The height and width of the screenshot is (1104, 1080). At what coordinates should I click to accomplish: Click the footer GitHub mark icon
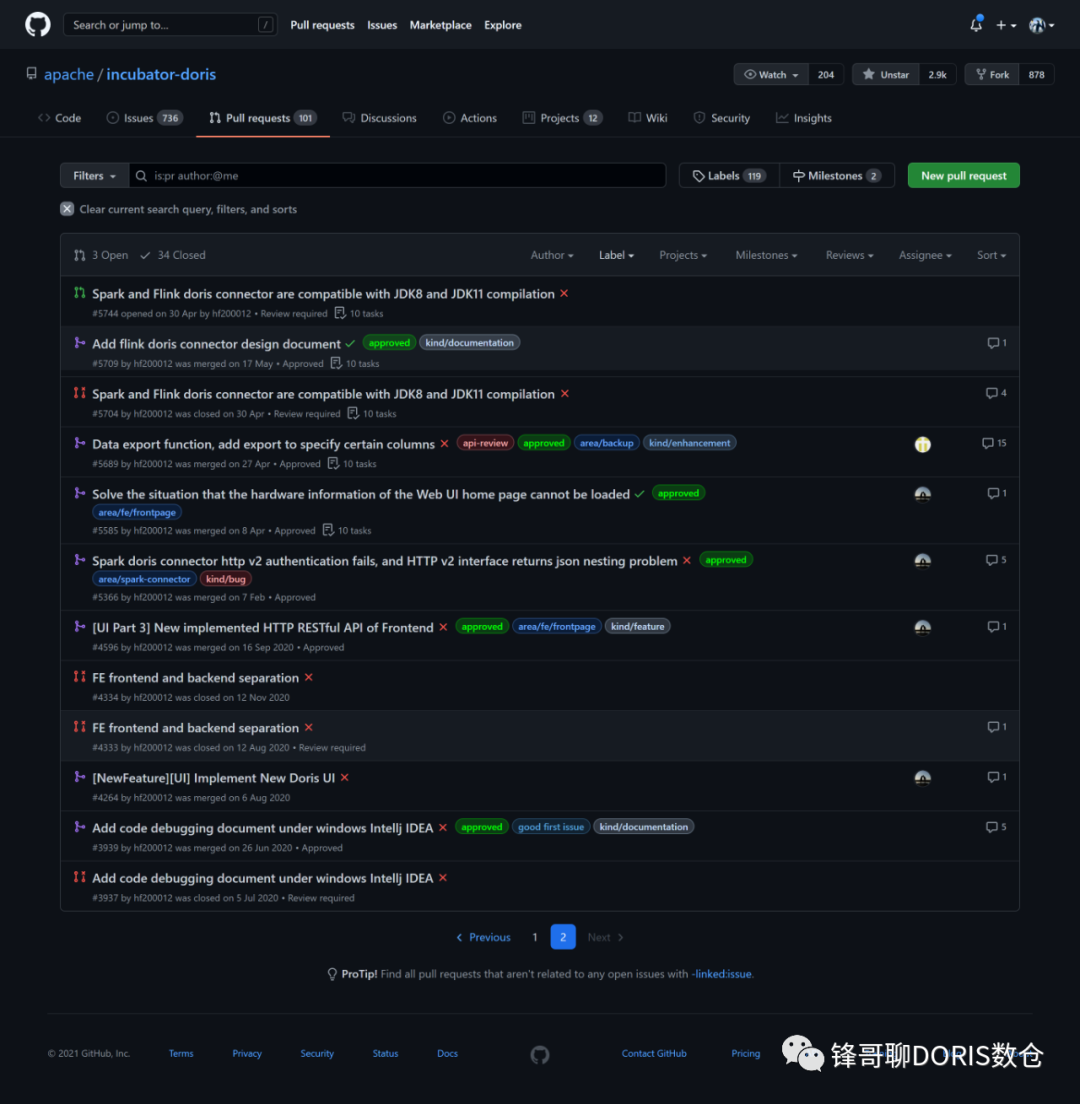(x=540, y=1054)
